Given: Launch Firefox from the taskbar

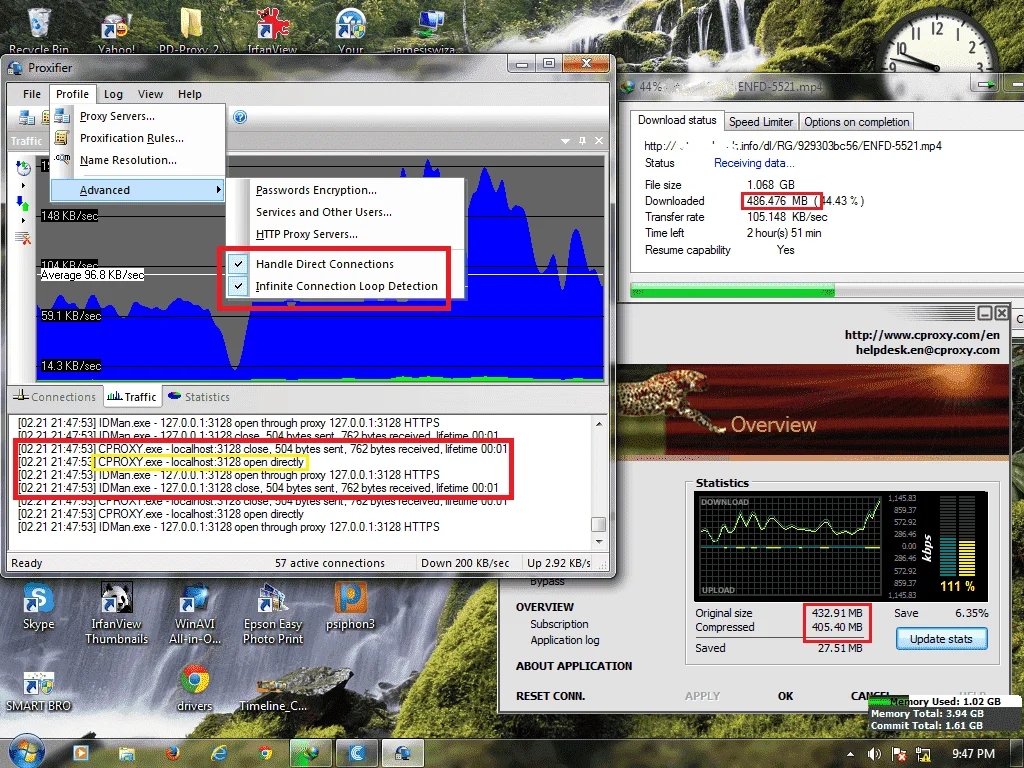Looking at the screenshot, I should (172, 754).
